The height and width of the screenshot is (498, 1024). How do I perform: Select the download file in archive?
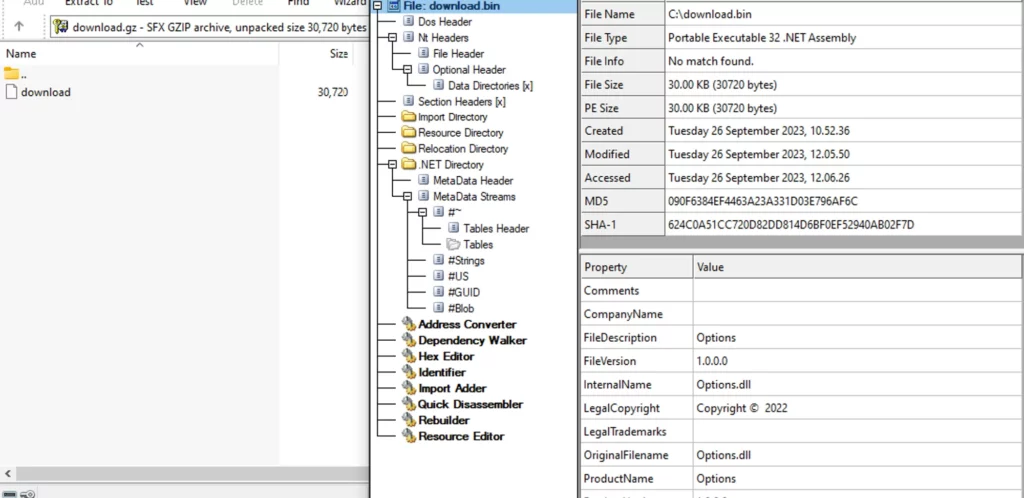coord(45,92)
